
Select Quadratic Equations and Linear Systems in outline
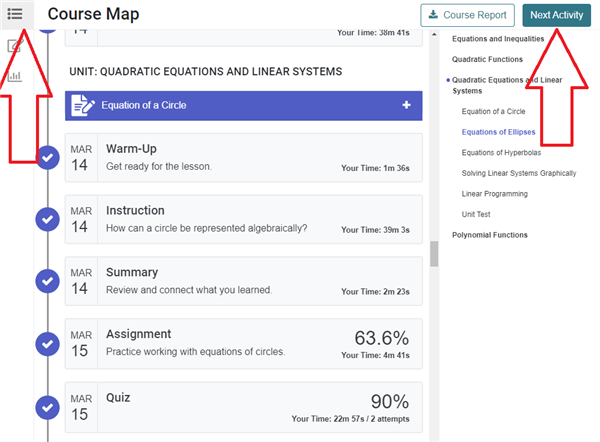click(x=507, y=85)
